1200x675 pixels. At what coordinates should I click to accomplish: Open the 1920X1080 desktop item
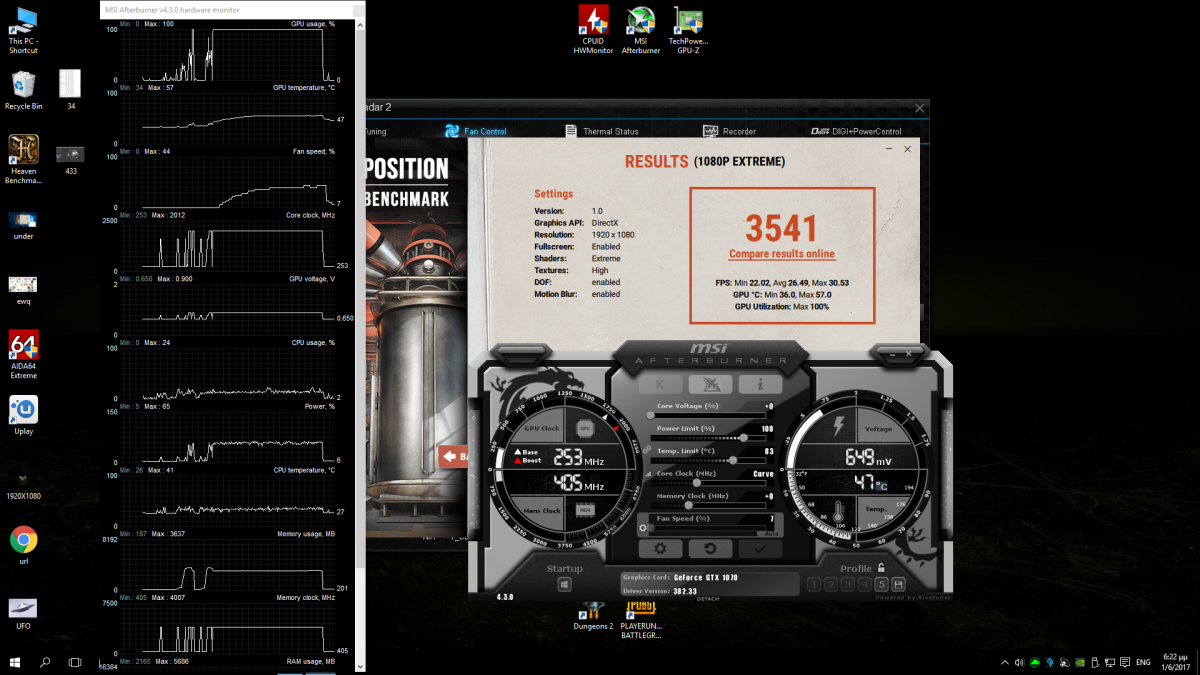point(24,485)
